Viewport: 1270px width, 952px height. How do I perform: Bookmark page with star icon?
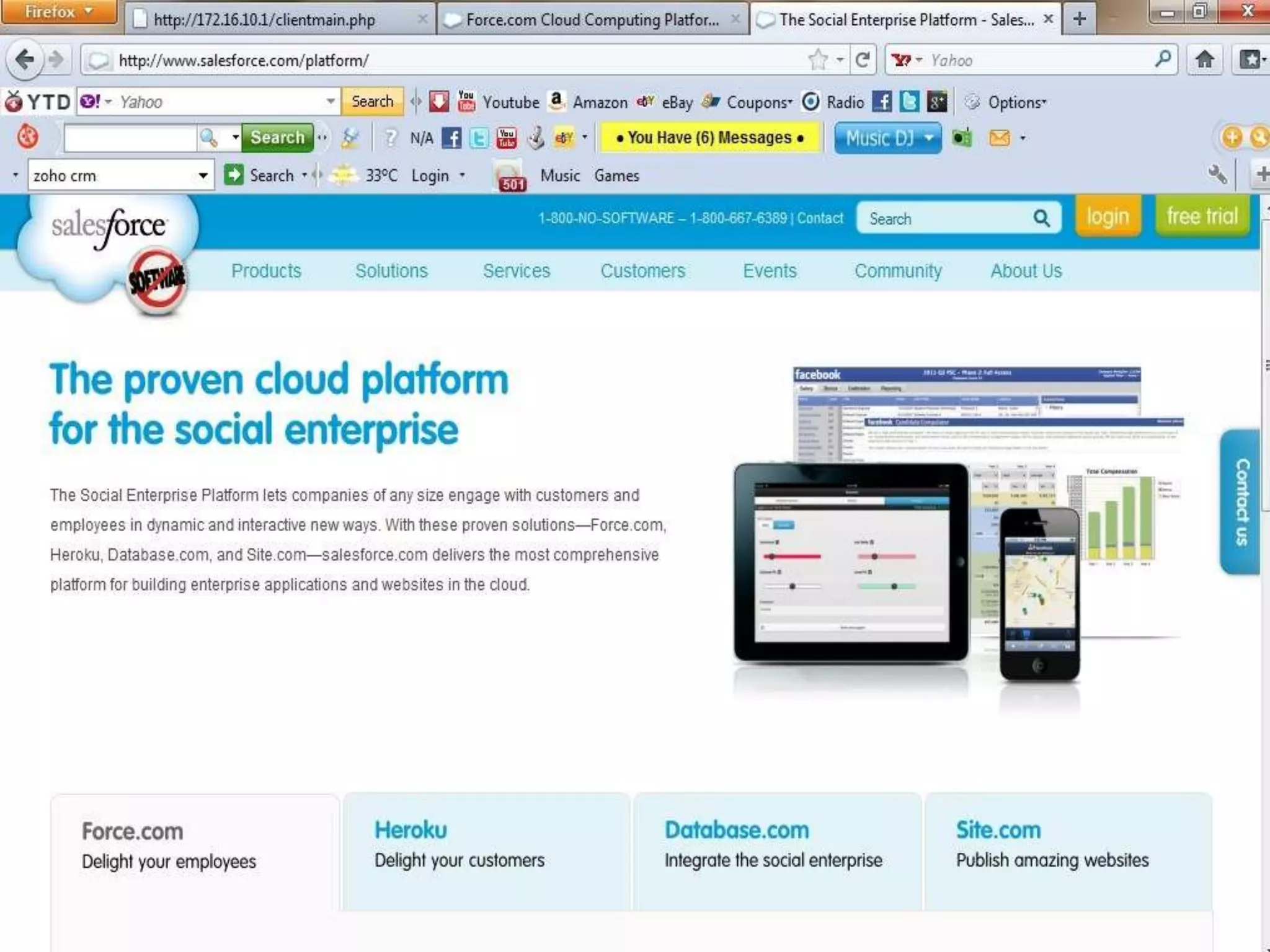coord(818,60)
